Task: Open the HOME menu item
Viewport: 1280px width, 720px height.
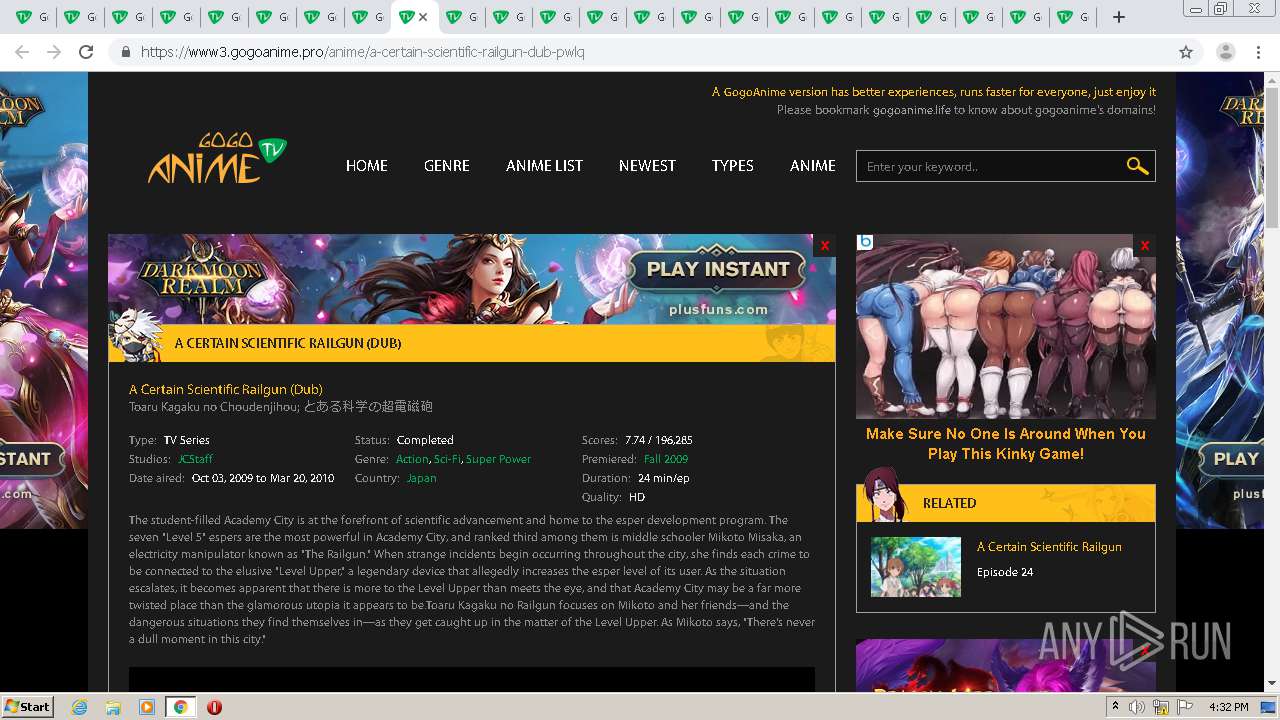Action: pos(367,166)
